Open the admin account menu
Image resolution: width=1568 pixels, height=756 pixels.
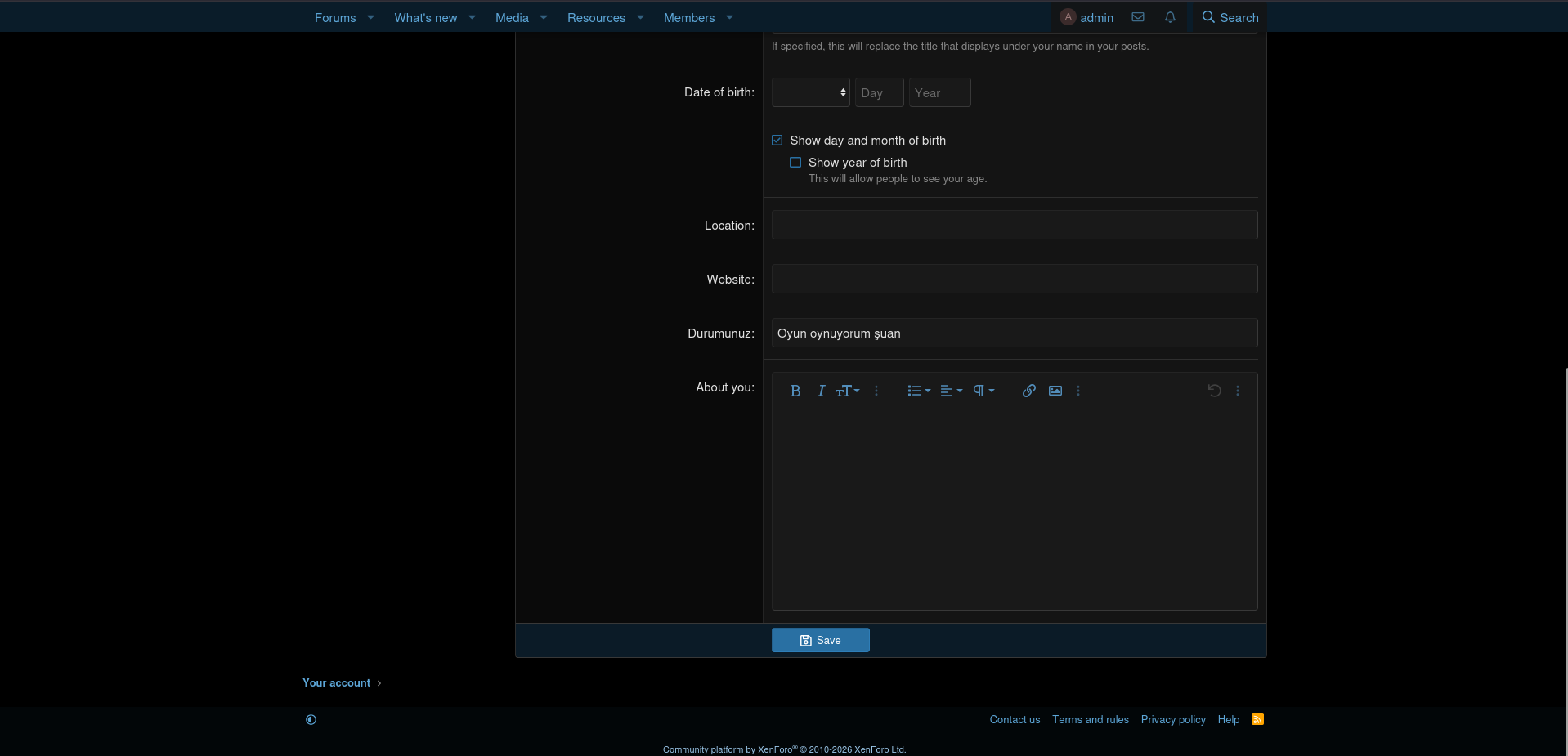(x=1086, y=17)
